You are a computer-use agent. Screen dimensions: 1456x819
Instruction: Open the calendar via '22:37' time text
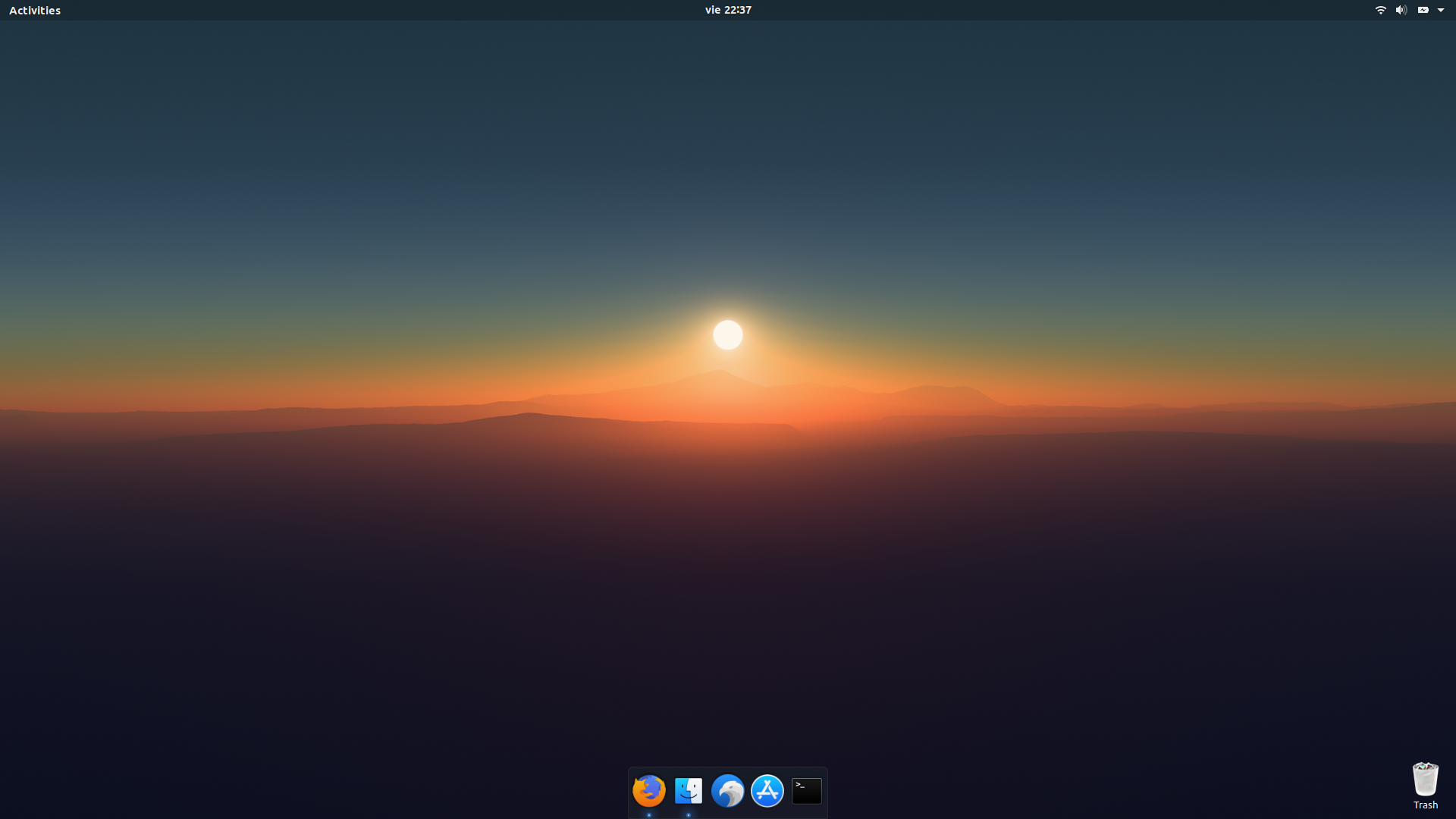pyautogui.click(x=738, y=10)
